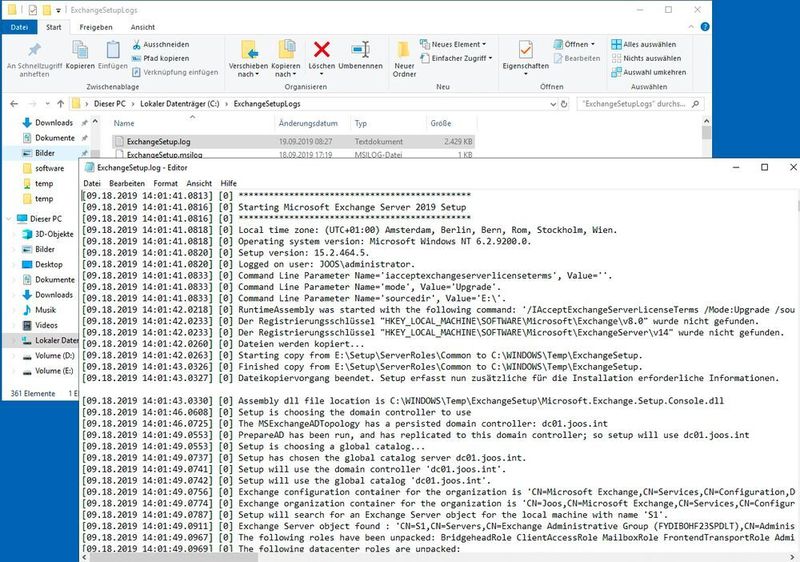Open Editor Hilfe menu

pos(229,183)
